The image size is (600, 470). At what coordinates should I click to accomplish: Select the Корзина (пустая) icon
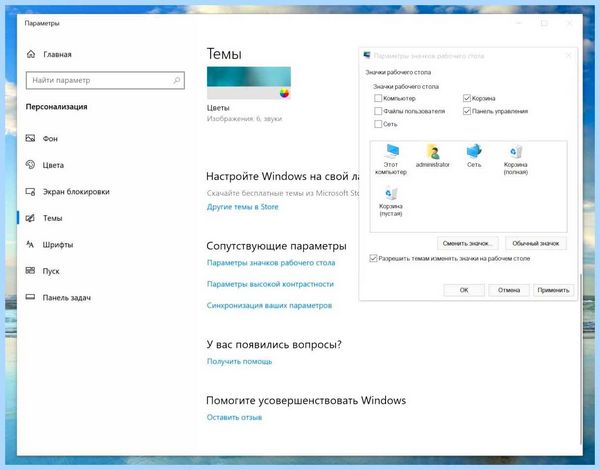click(x=391, y=194)
